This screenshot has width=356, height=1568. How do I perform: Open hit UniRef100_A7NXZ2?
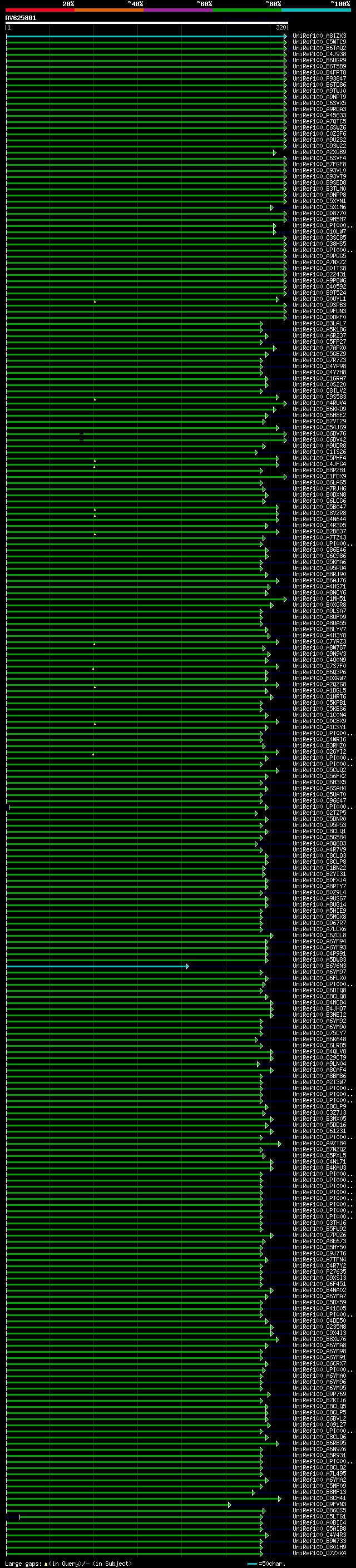coord(319,262)
